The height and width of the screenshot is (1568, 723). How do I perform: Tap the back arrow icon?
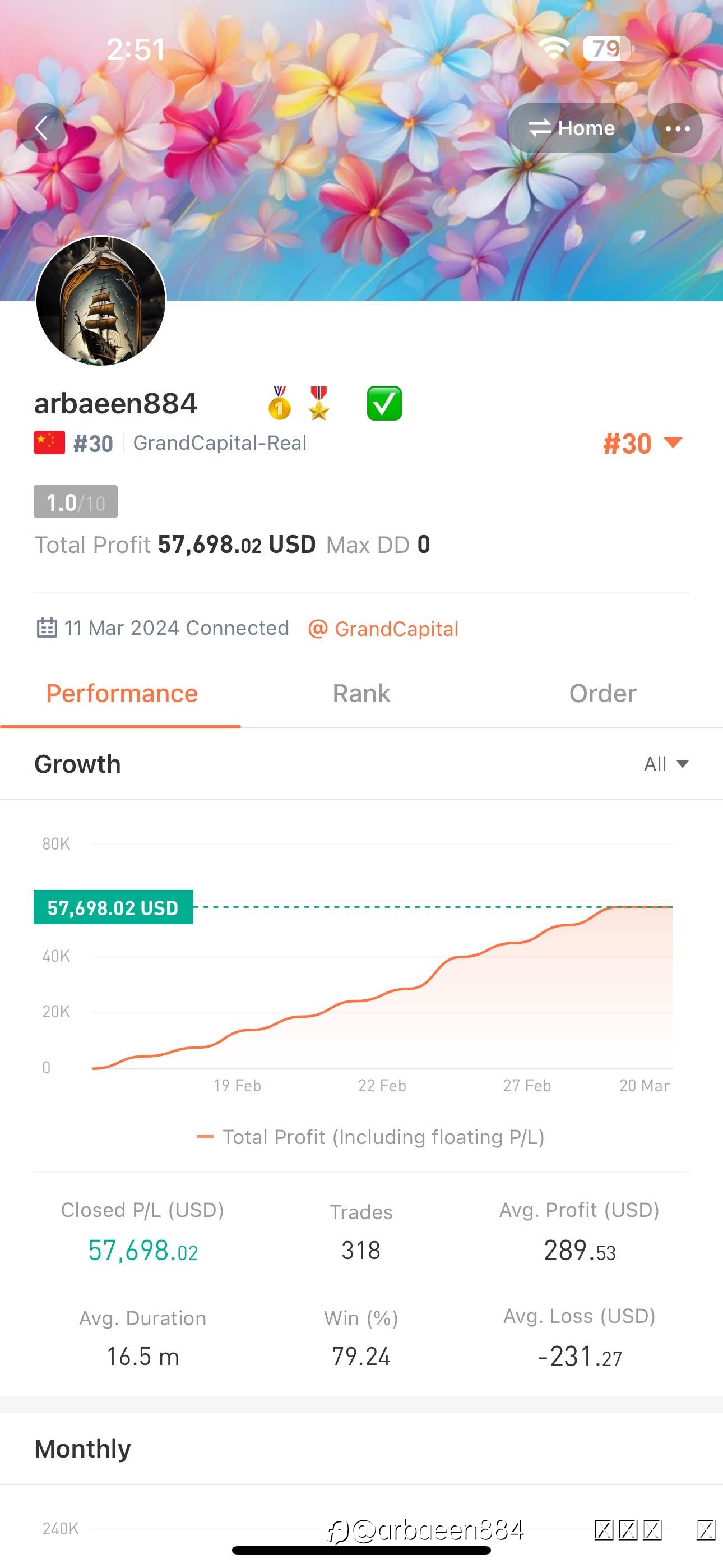click(41, 128)
